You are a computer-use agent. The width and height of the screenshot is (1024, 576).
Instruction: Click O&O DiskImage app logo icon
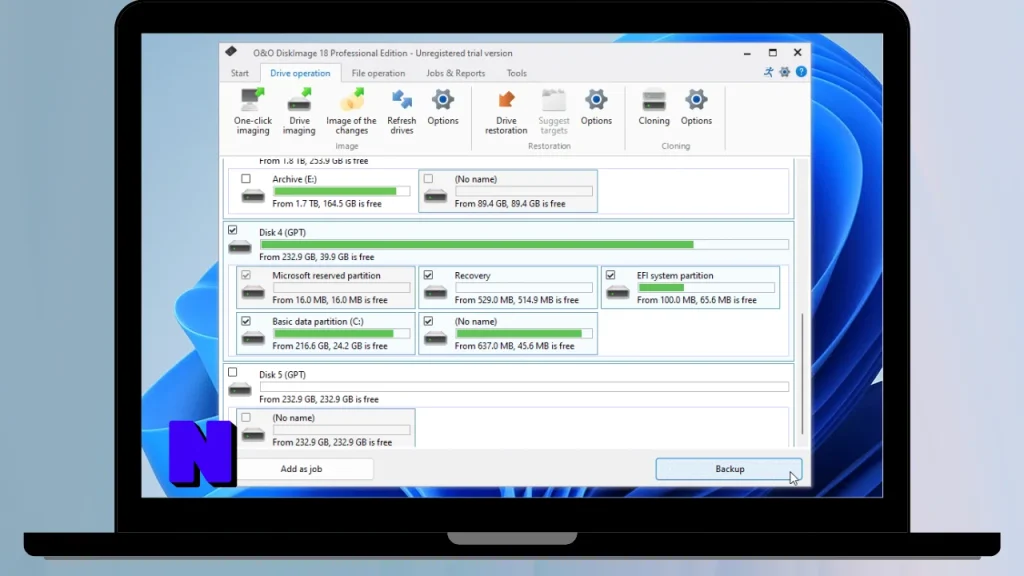point(231,52)
